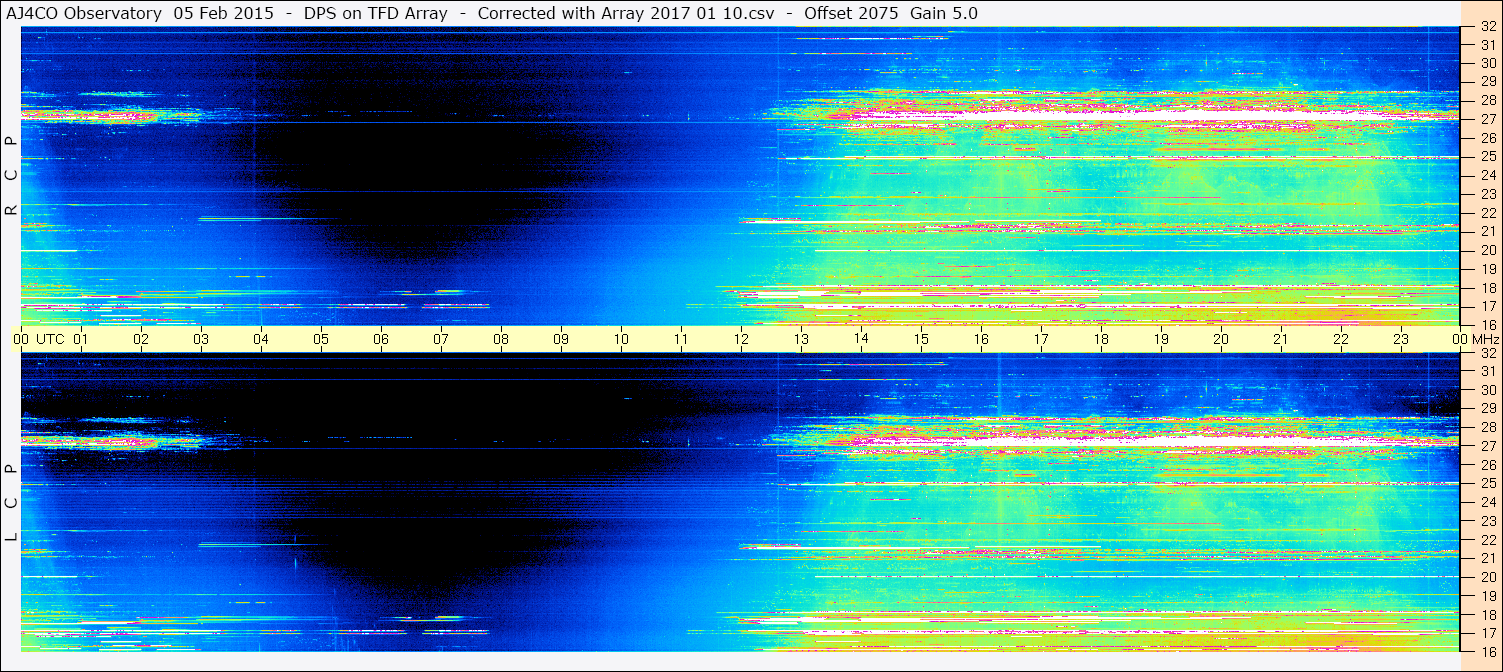Click the 15 hour marker on time axis
The image size is (1503, 672).
[921, 339]
